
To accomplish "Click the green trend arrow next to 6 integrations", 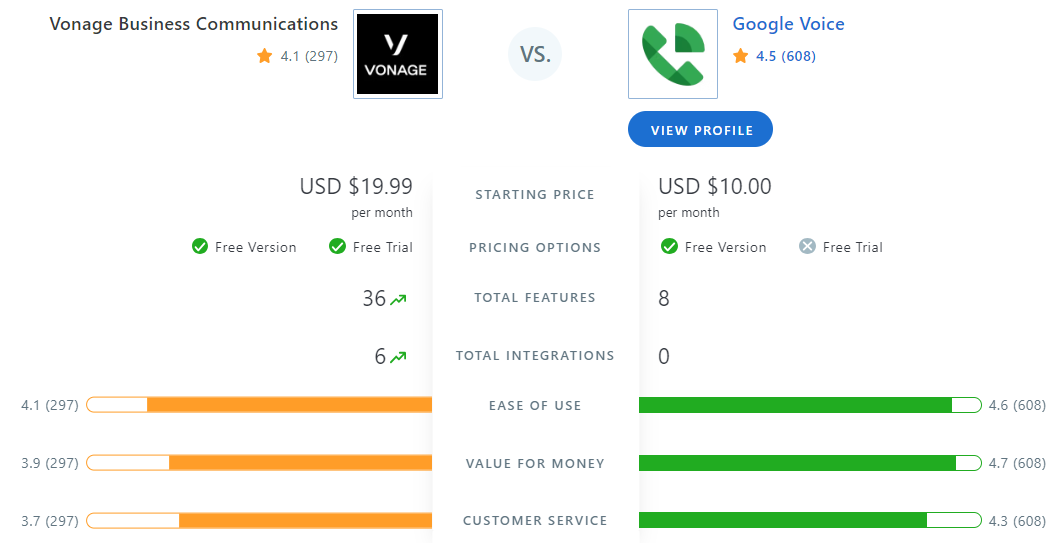I will click(399, 357).
